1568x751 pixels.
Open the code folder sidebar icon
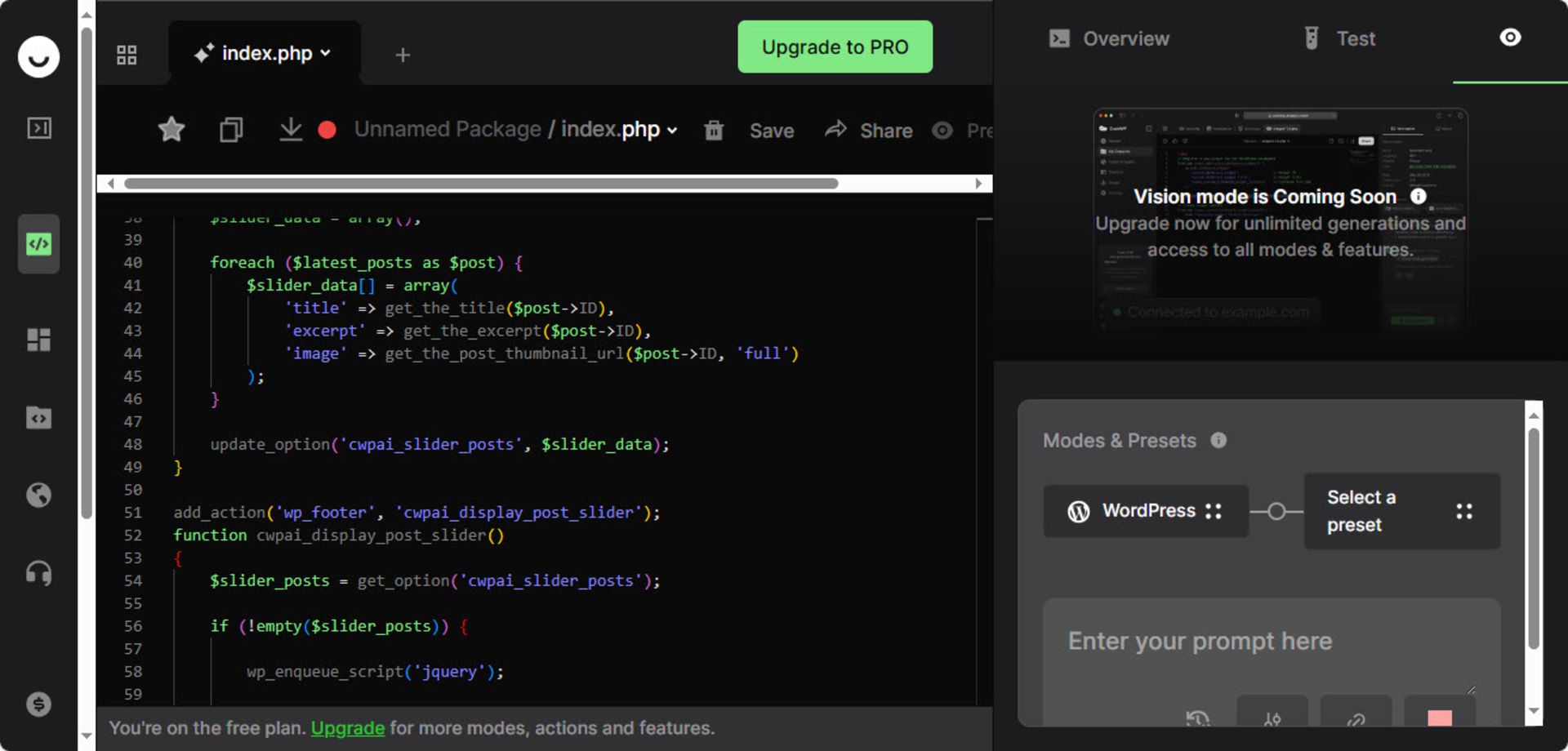point(38,417)
